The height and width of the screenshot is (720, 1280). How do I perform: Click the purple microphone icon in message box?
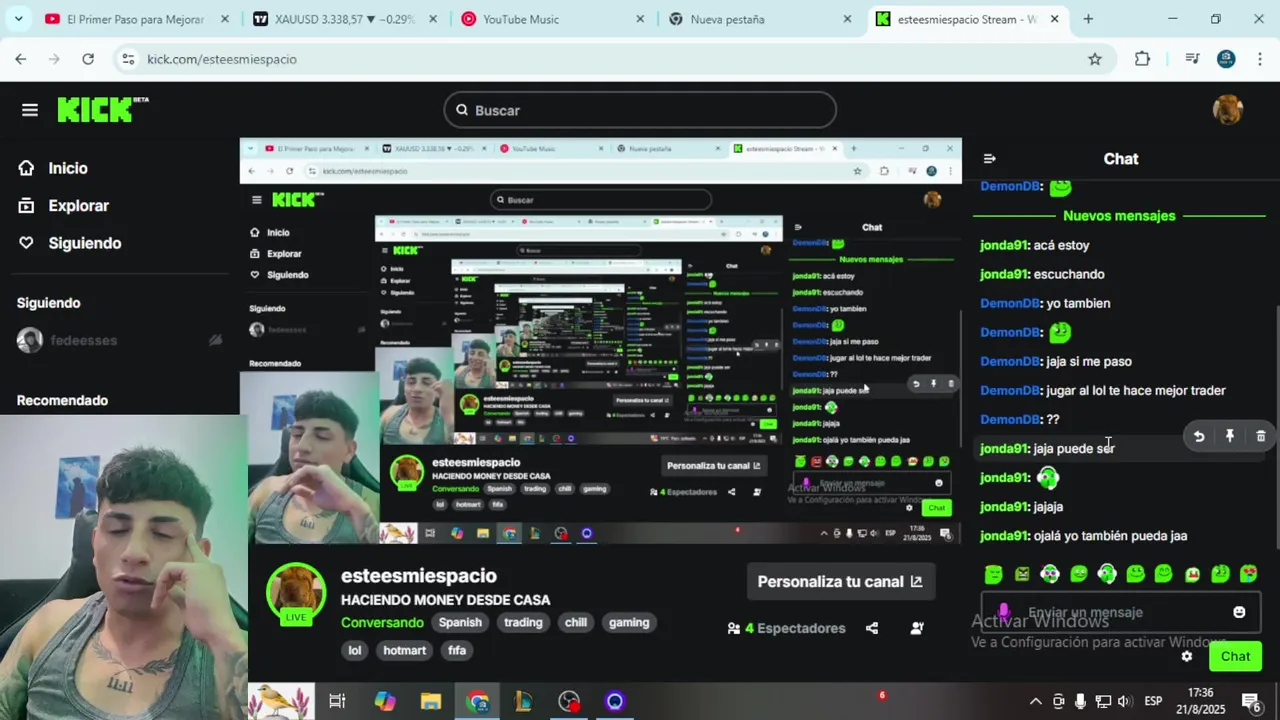click(x=1003, y=612)
